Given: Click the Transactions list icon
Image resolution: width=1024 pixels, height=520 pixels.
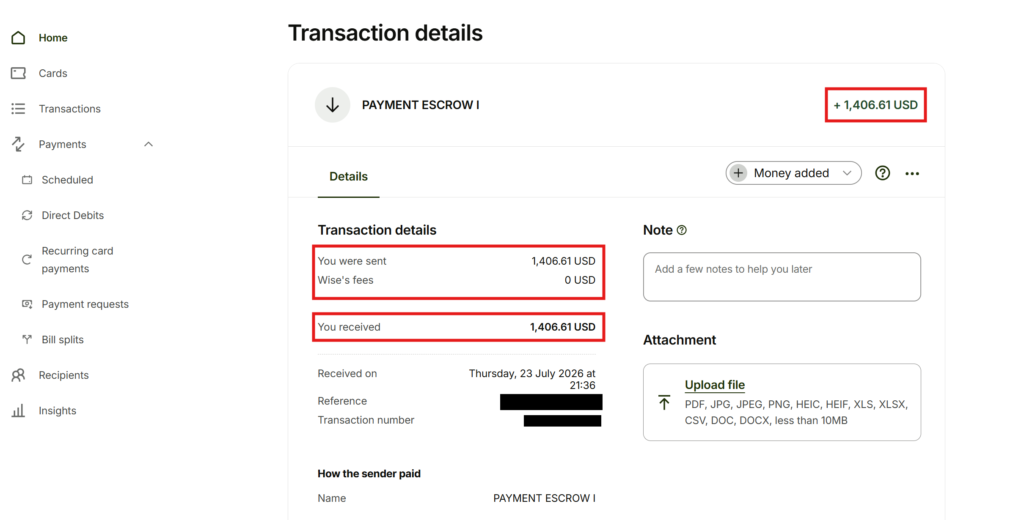Looking at the screenshot, I should pos(18,108).
